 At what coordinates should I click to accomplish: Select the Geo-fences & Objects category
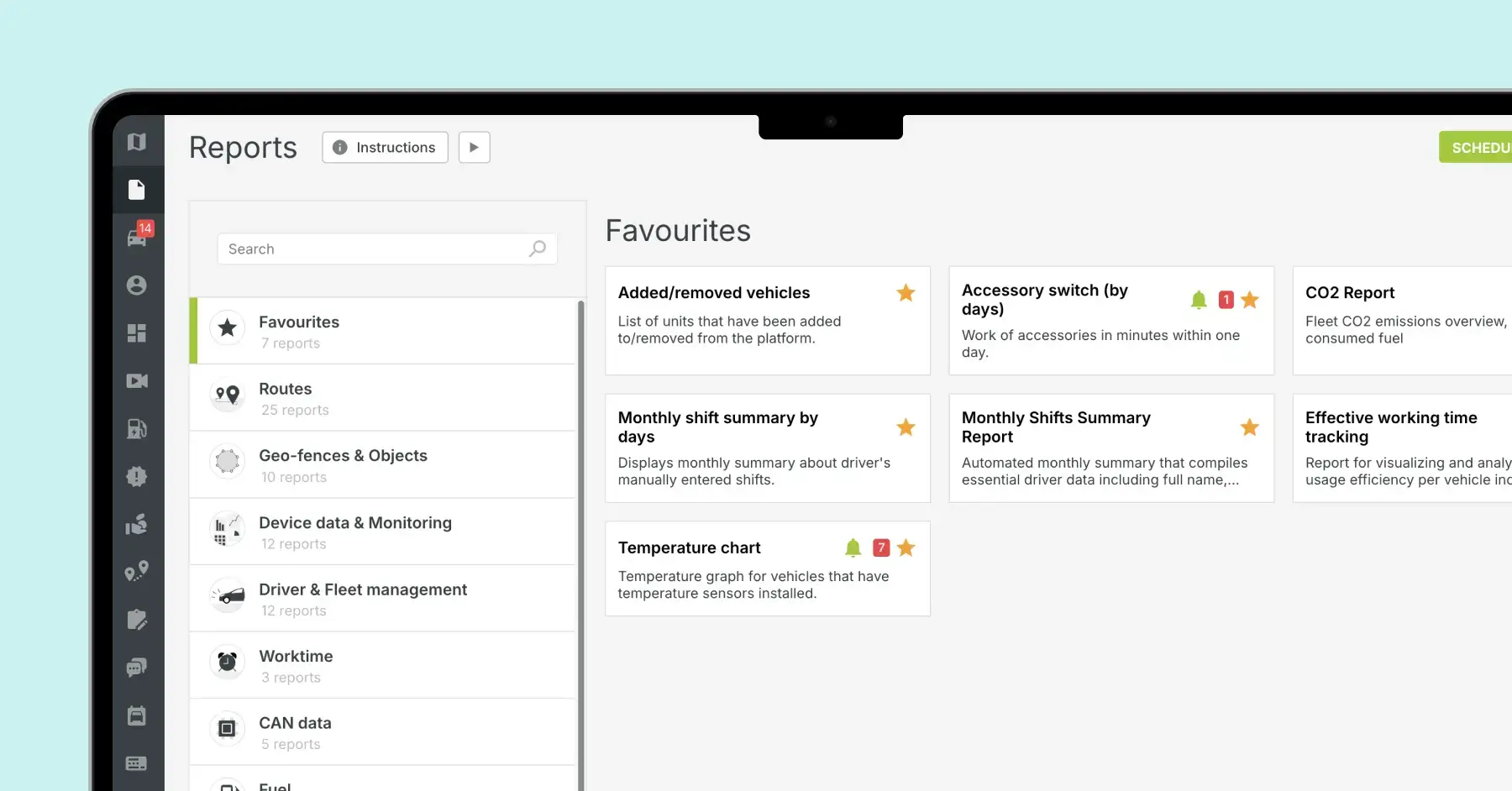tap(383, 465)
